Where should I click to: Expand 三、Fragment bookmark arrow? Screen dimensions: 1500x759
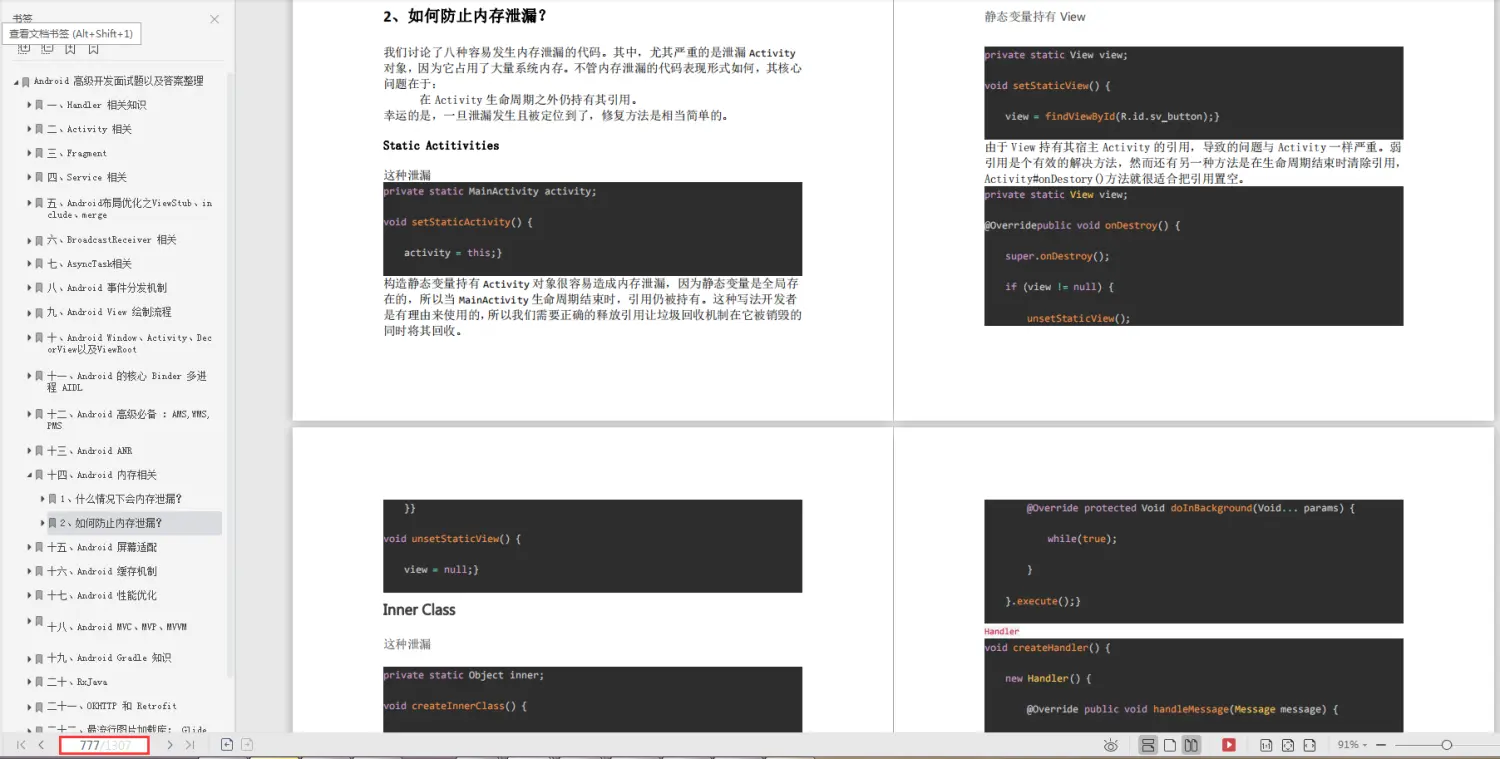pyautogui.click(x=29, y=153)
